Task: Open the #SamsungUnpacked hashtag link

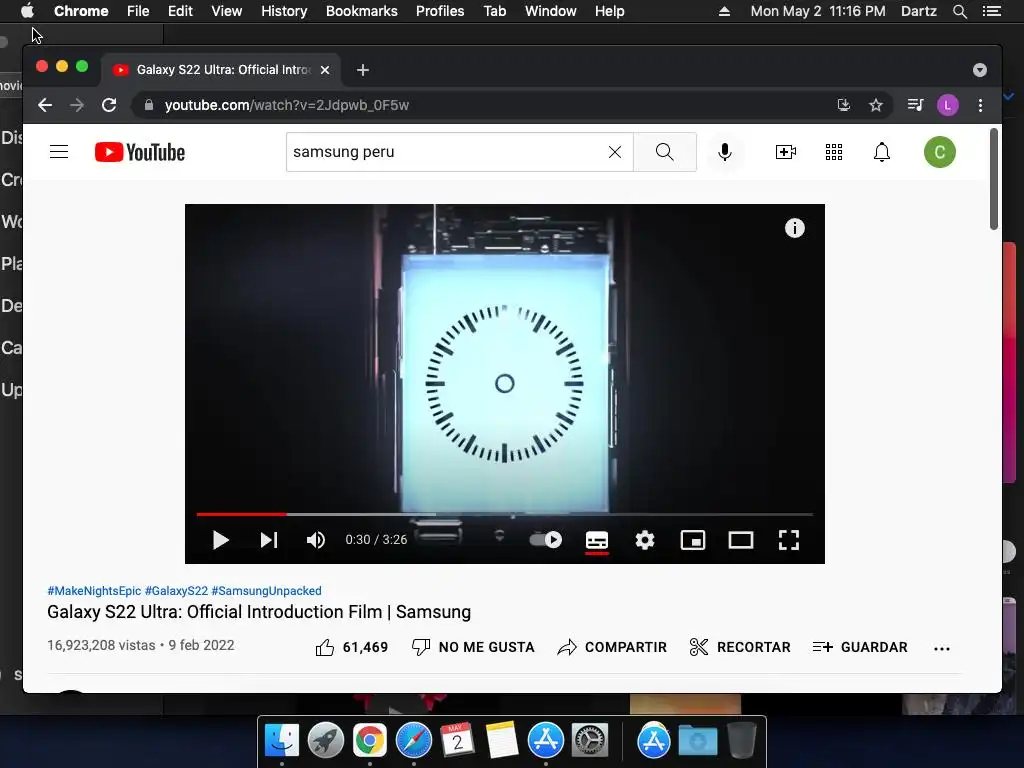Action: coord(266,591)
